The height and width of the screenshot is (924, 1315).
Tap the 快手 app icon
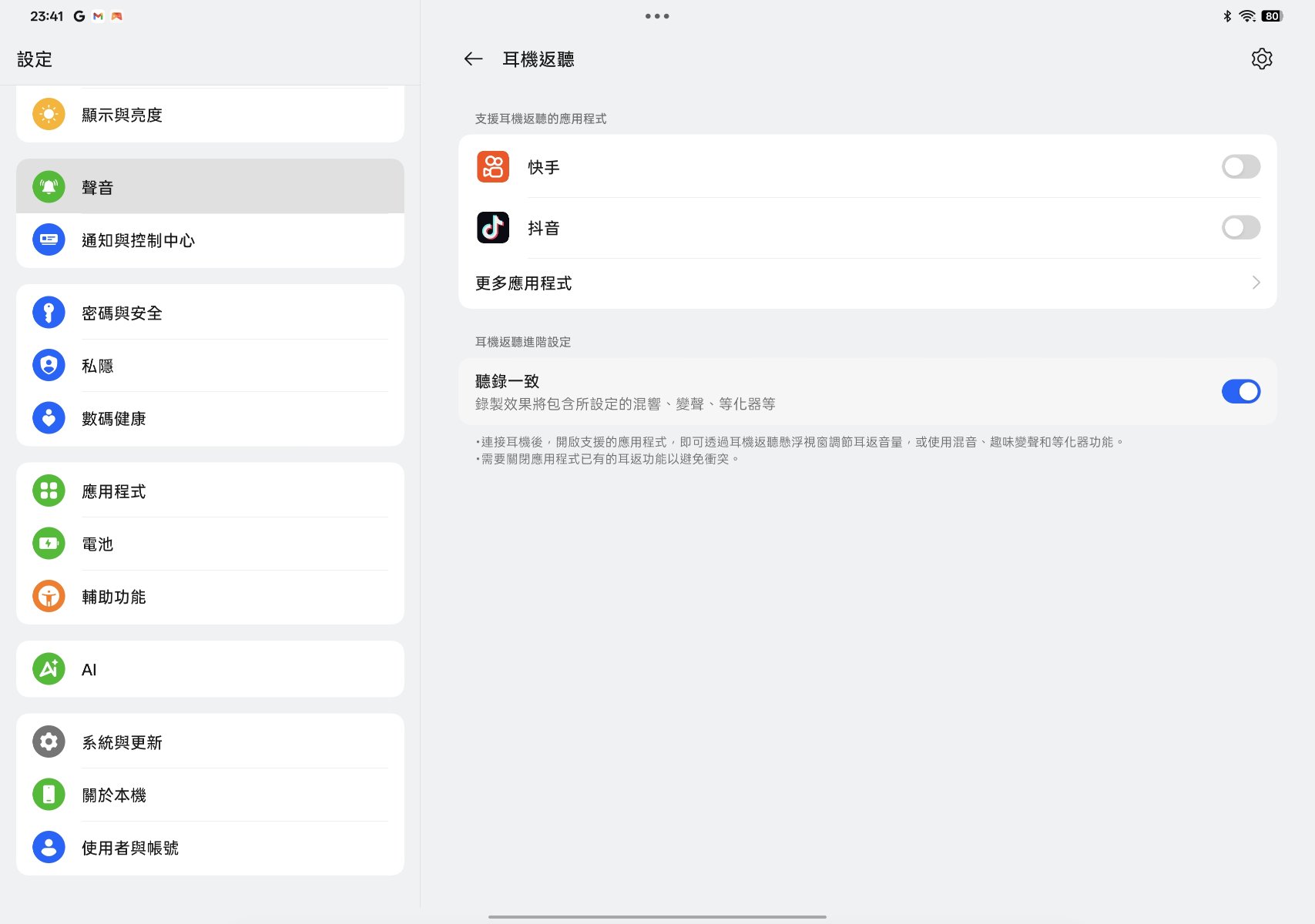493,167
